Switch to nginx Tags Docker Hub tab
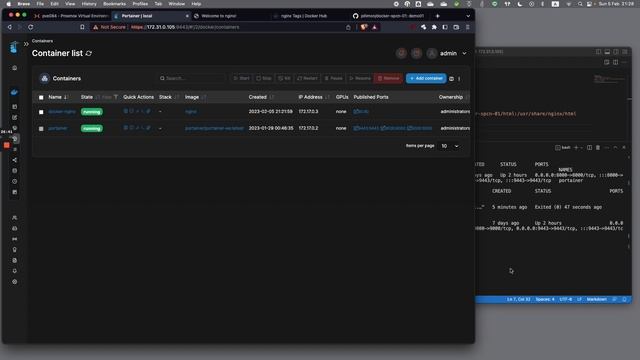The image size is (640, 360). coord(304,16)
